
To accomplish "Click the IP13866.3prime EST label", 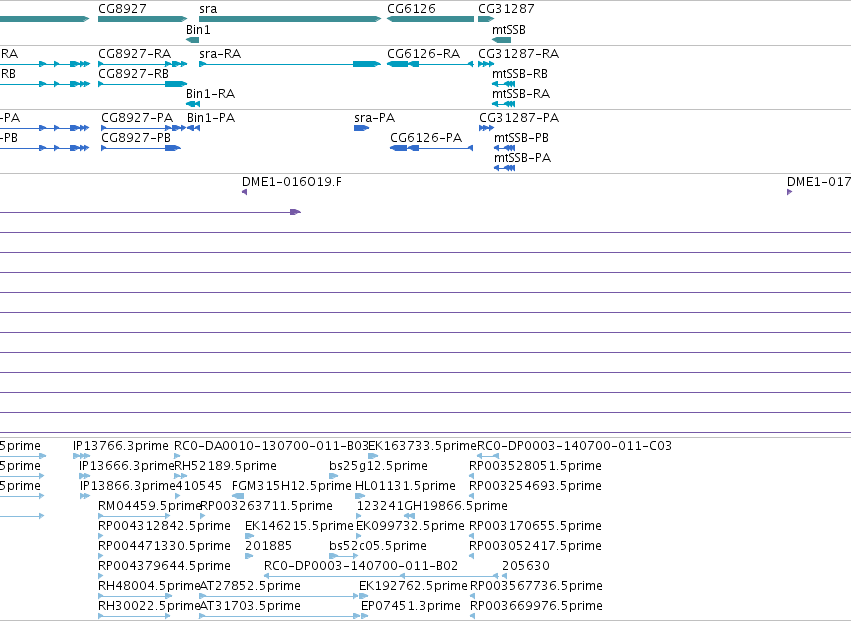I will click(x=128, y=485).
